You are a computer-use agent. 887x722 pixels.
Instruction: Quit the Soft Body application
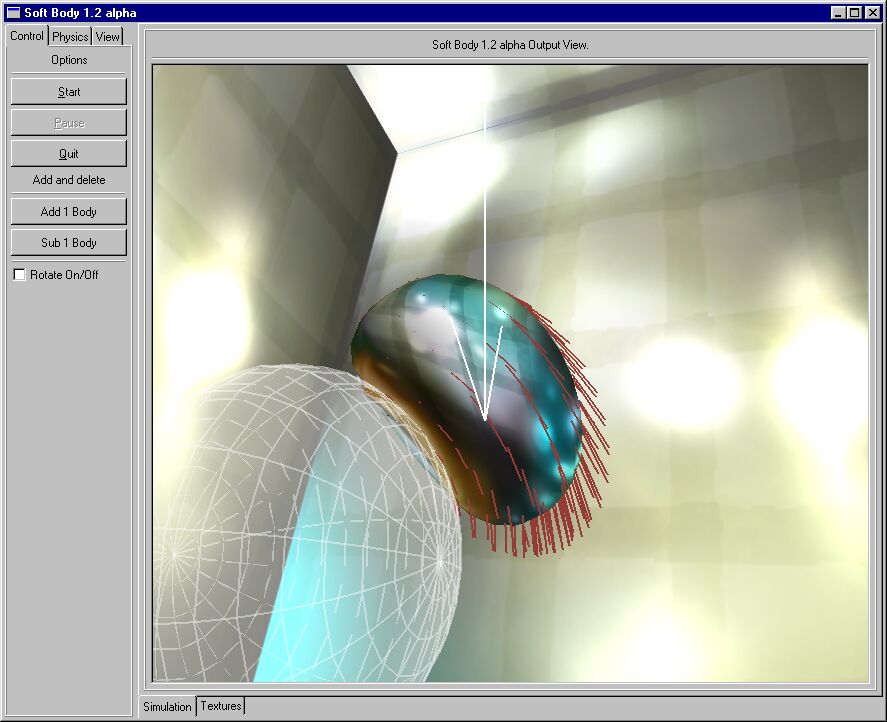69,154
